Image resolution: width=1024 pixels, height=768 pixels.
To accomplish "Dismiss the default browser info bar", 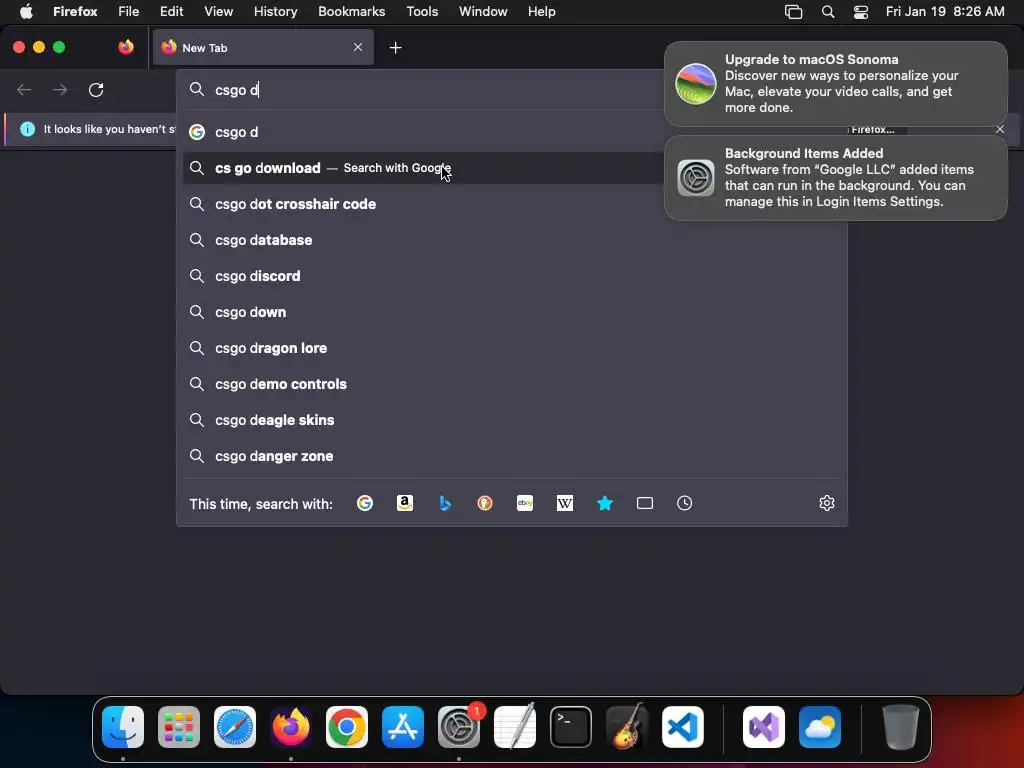I will coord(1000,129).
